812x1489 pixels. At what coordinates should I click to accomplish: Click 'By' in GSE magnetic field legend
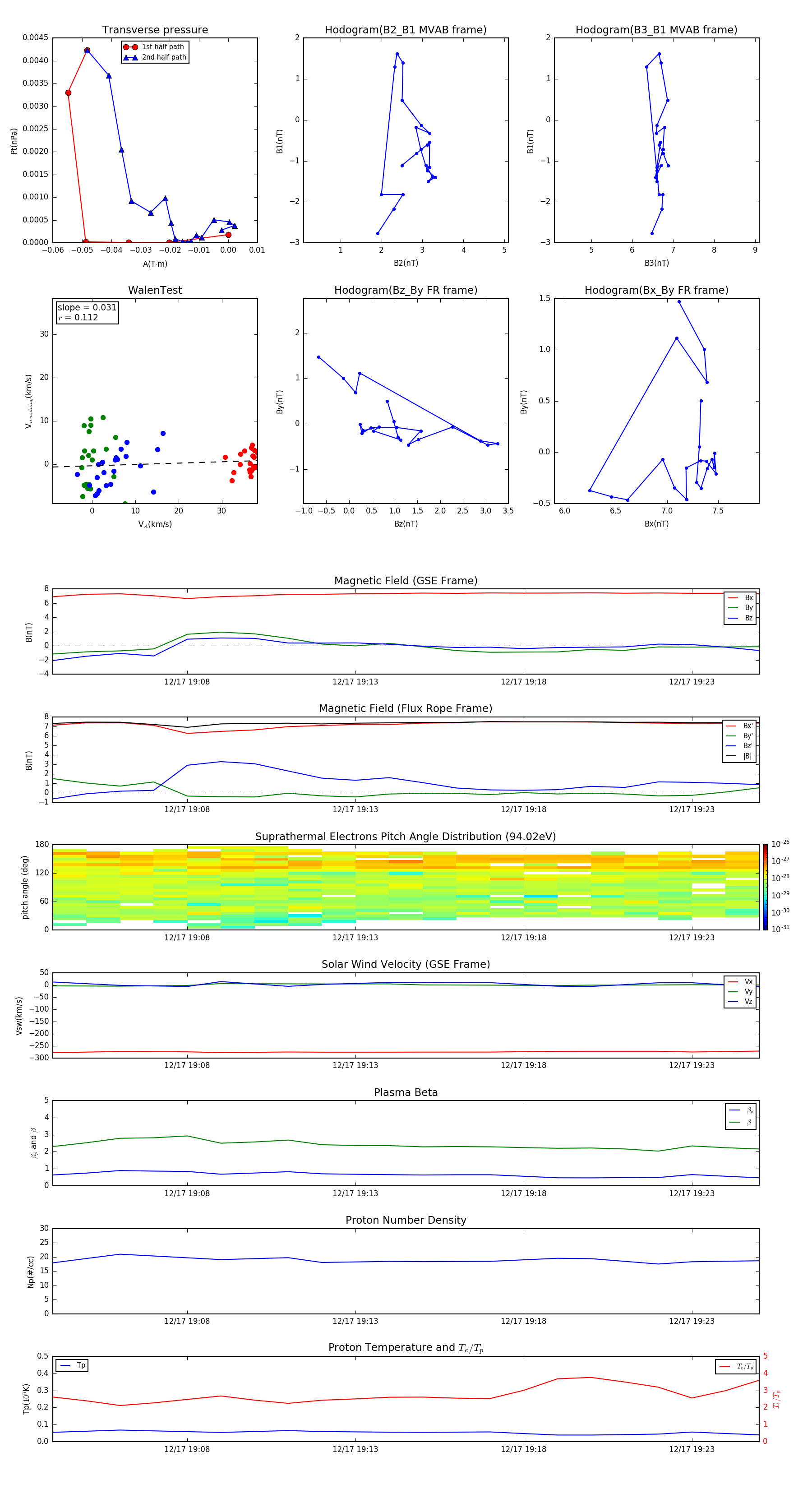741,608
